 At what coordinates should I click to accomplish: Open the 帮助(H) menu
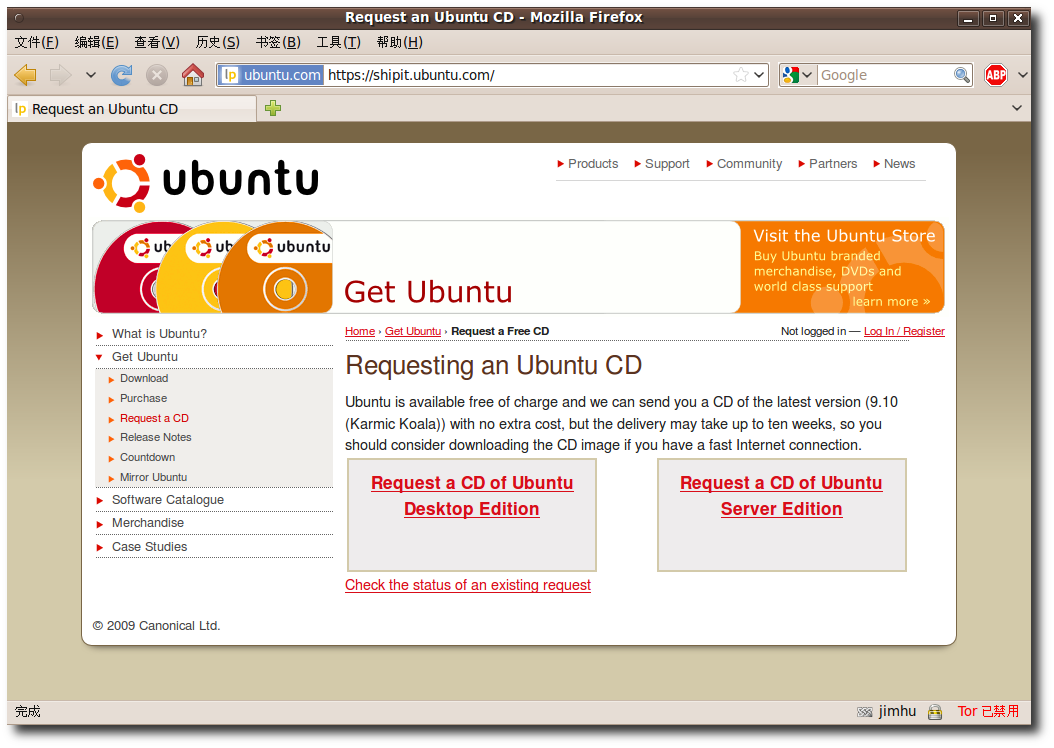coord(400,42)
